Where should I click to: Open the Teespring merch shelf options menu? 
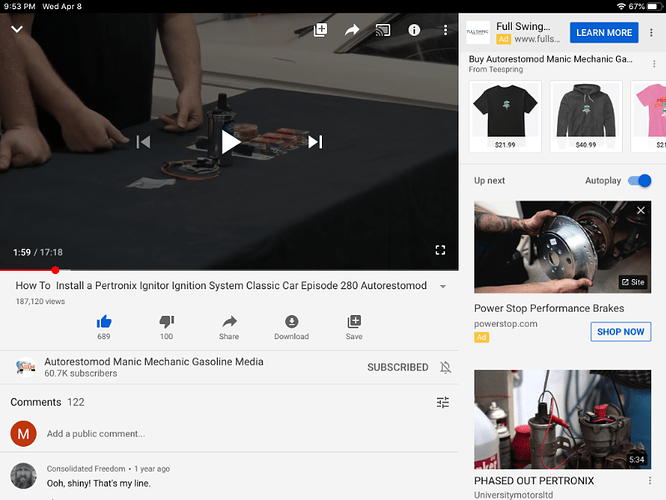click(654, 64)
